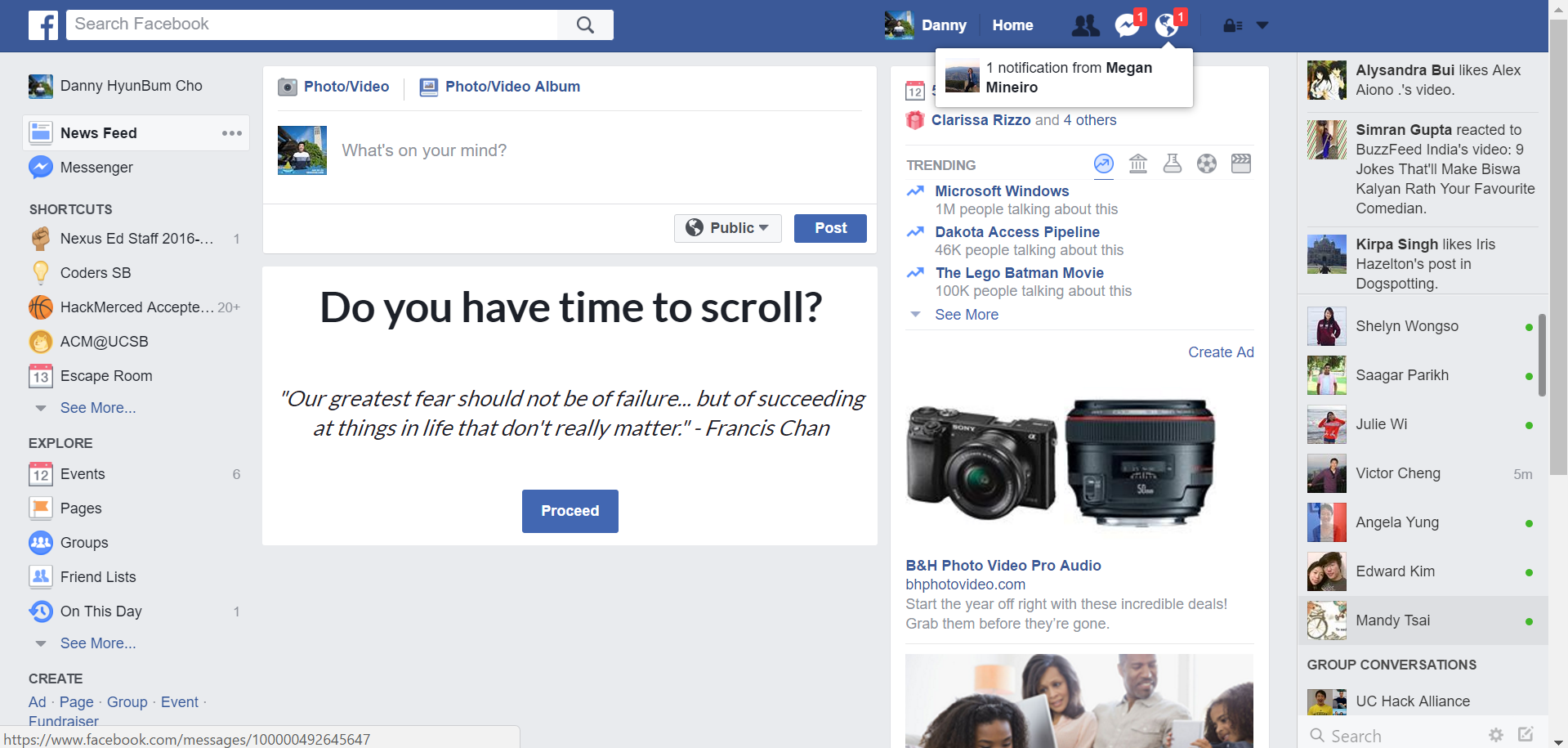The width and height of the screenshot is (1568, 748).
Task: Open Dakota Access Pipeline trending topic
Action: tap(1017, 232)
